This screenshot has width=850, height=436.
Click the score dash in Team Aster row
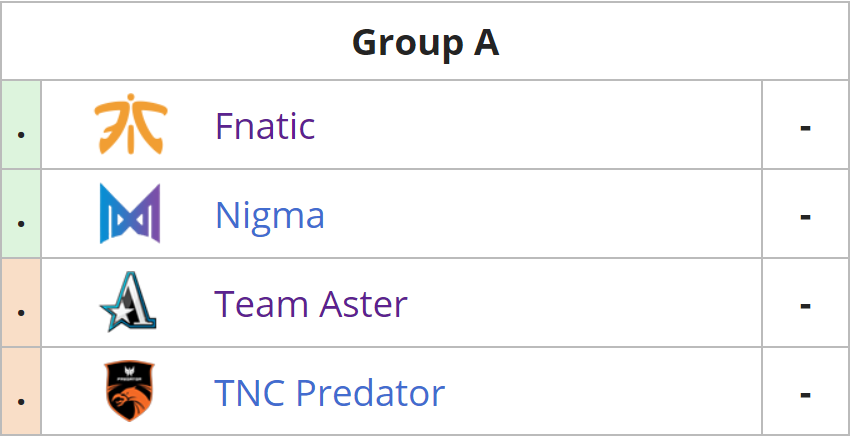click(x=806, y=306)
